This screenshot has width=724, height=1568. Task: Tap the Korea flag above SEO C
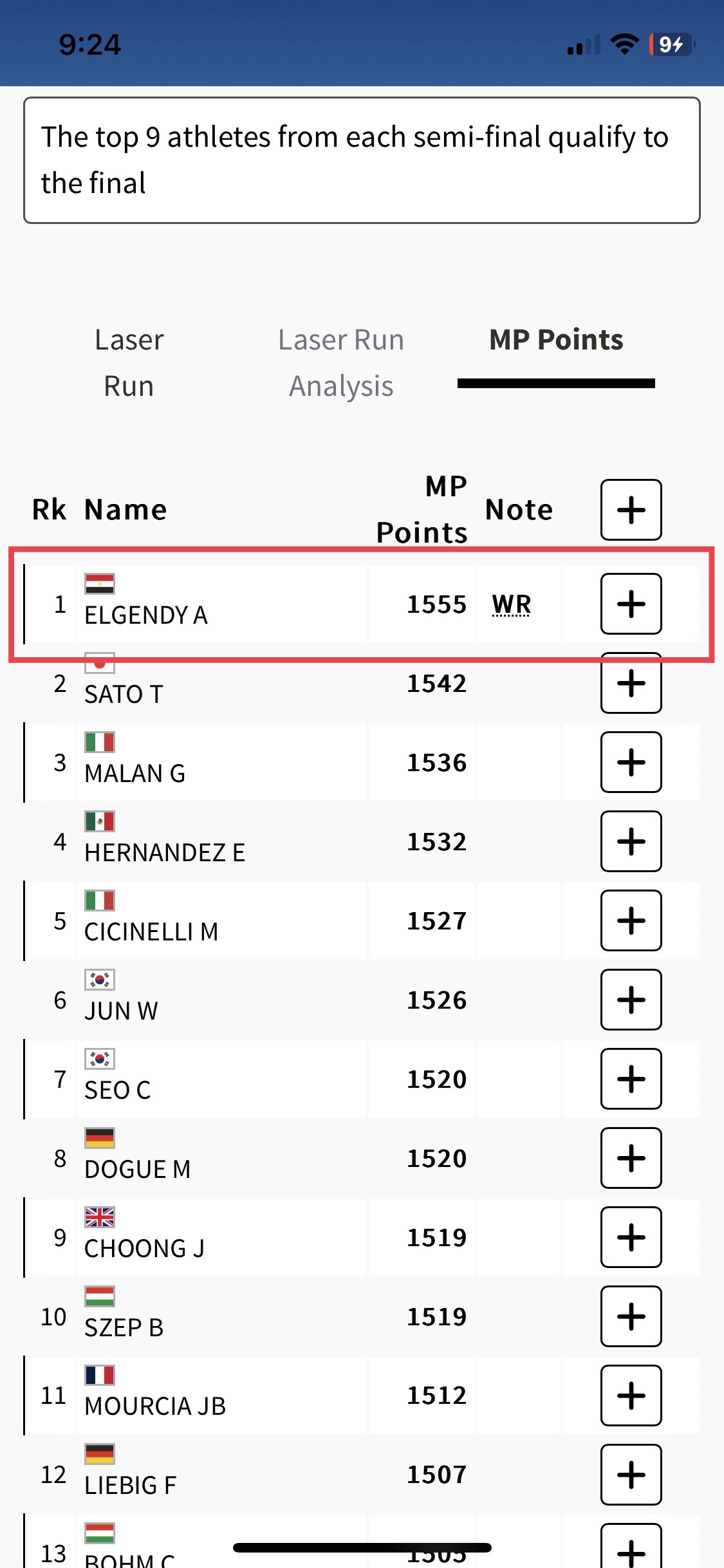point(100,1059)
